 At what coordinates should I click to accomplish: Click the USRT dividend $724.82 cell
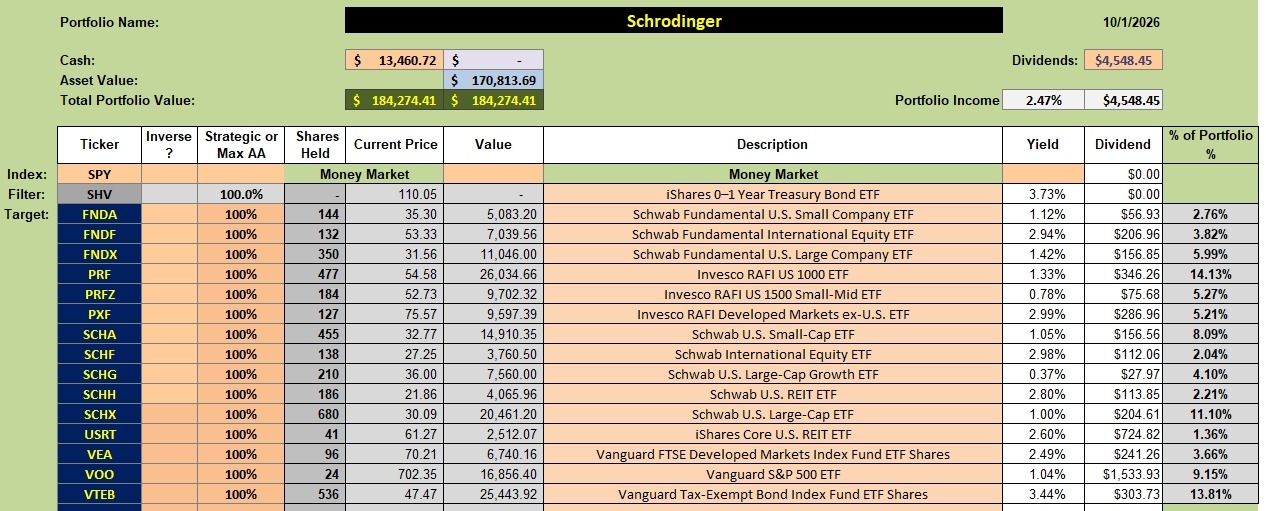click(1123, 434)
